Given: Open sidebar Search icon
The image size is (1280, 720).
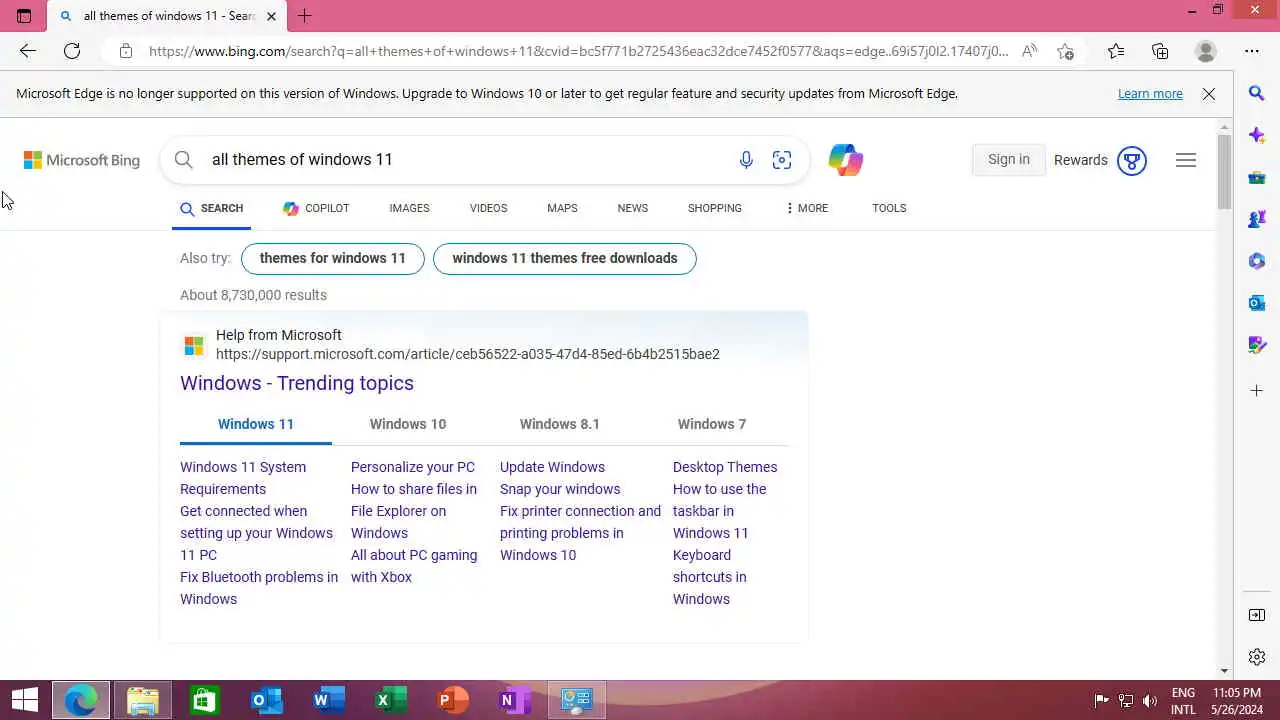Looking at the screenshot, I should 1257,93.
